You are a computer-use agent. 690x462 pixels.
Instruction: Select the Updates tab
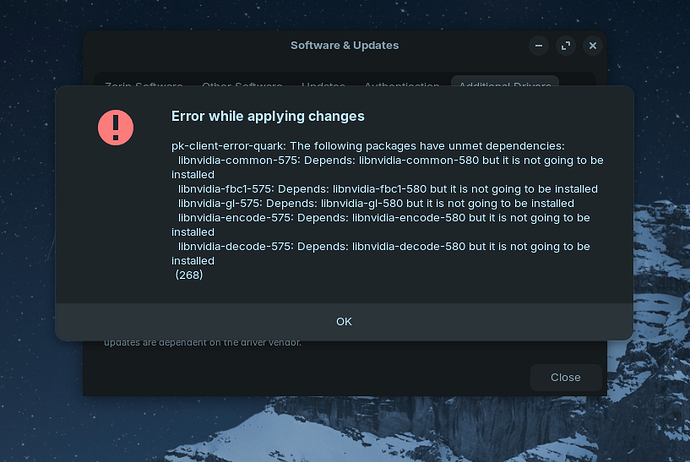click(323, 86)
